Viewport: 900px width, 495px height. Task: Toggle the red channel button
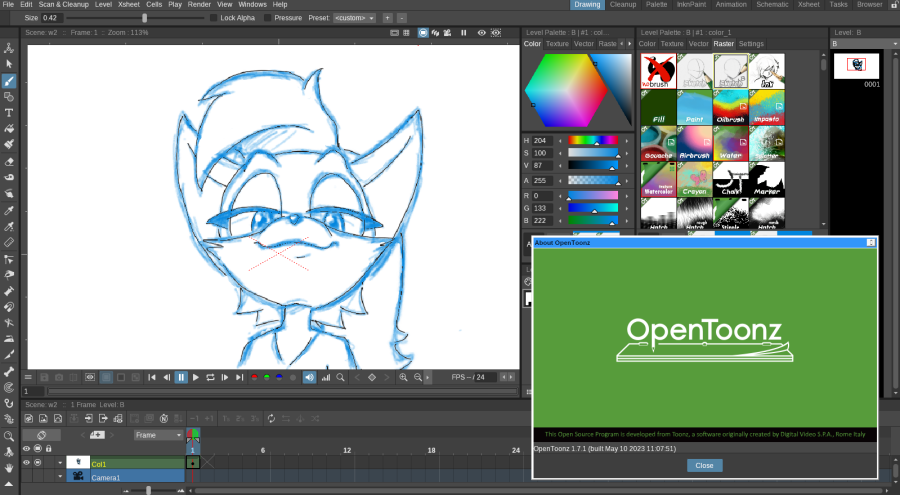click(x=254, y=377)
